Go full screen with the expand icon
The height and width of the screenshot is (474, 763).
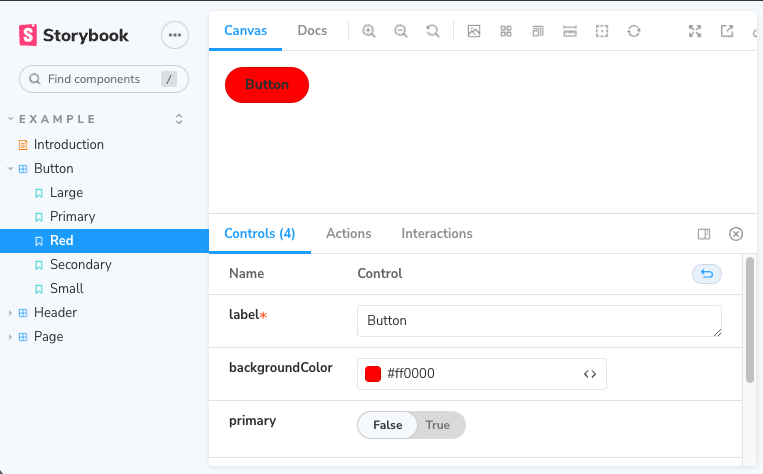coord(695,31)
